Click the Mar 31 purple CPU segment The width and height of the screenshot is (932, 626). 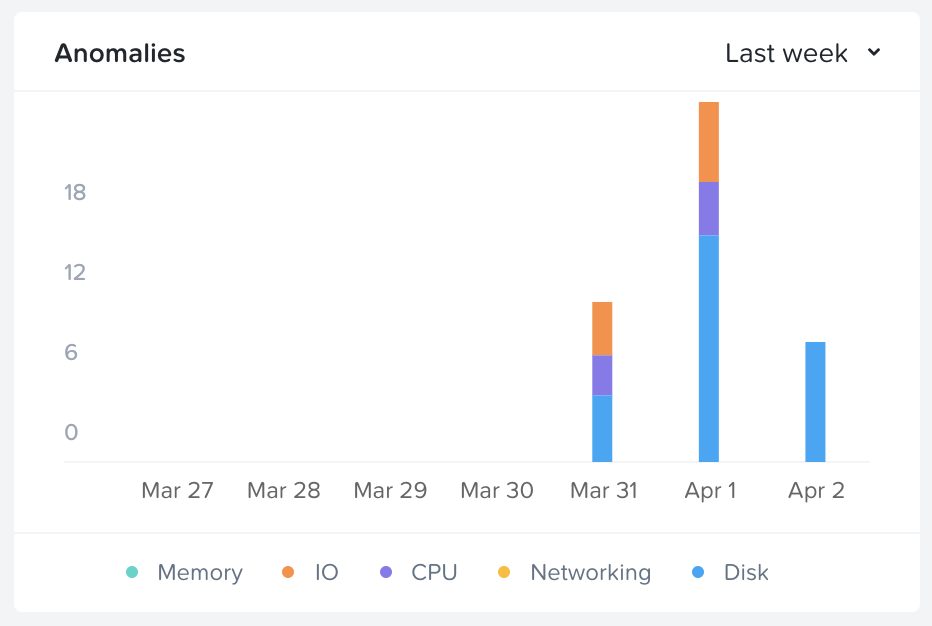point(602,375)
